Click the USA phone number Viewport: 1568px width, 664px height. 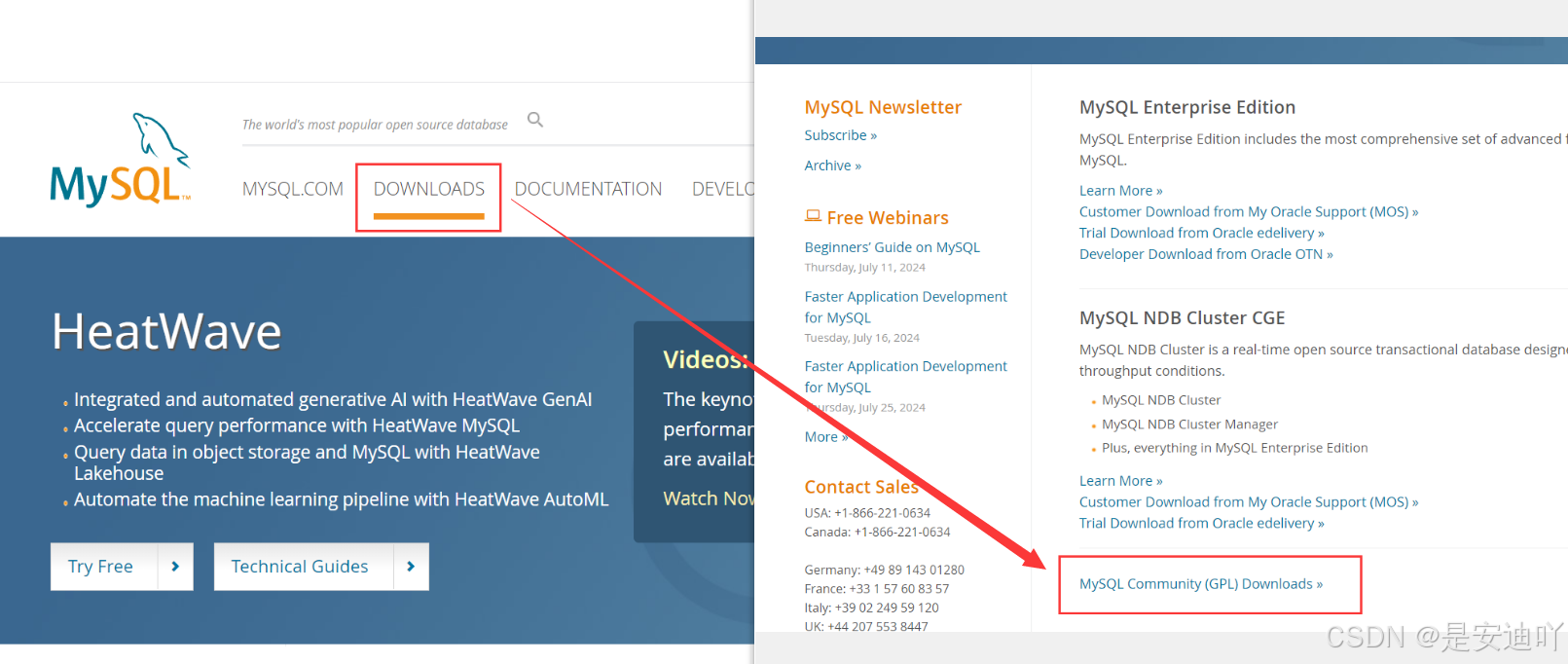click(x=882, y=513)
